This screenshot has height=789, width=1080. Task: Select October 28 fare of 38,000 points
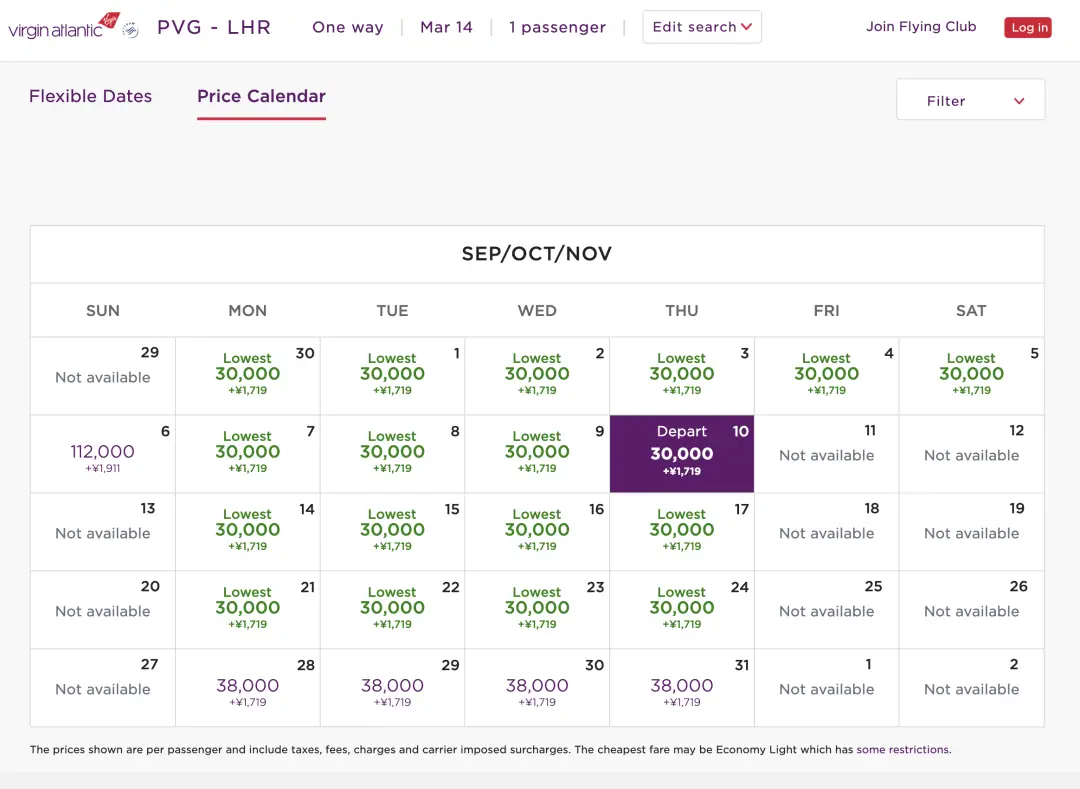tap(248, 687)
